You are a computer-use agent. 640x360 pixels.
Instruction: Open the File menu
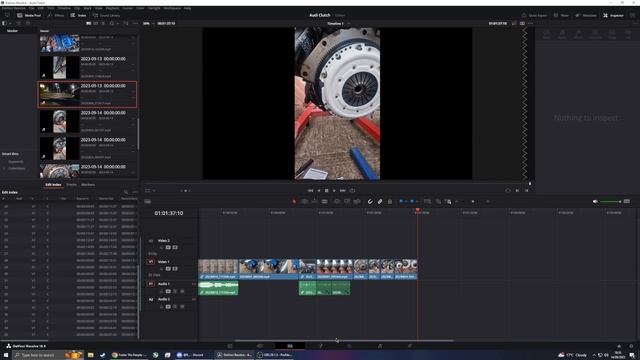[x=31, y=8]
